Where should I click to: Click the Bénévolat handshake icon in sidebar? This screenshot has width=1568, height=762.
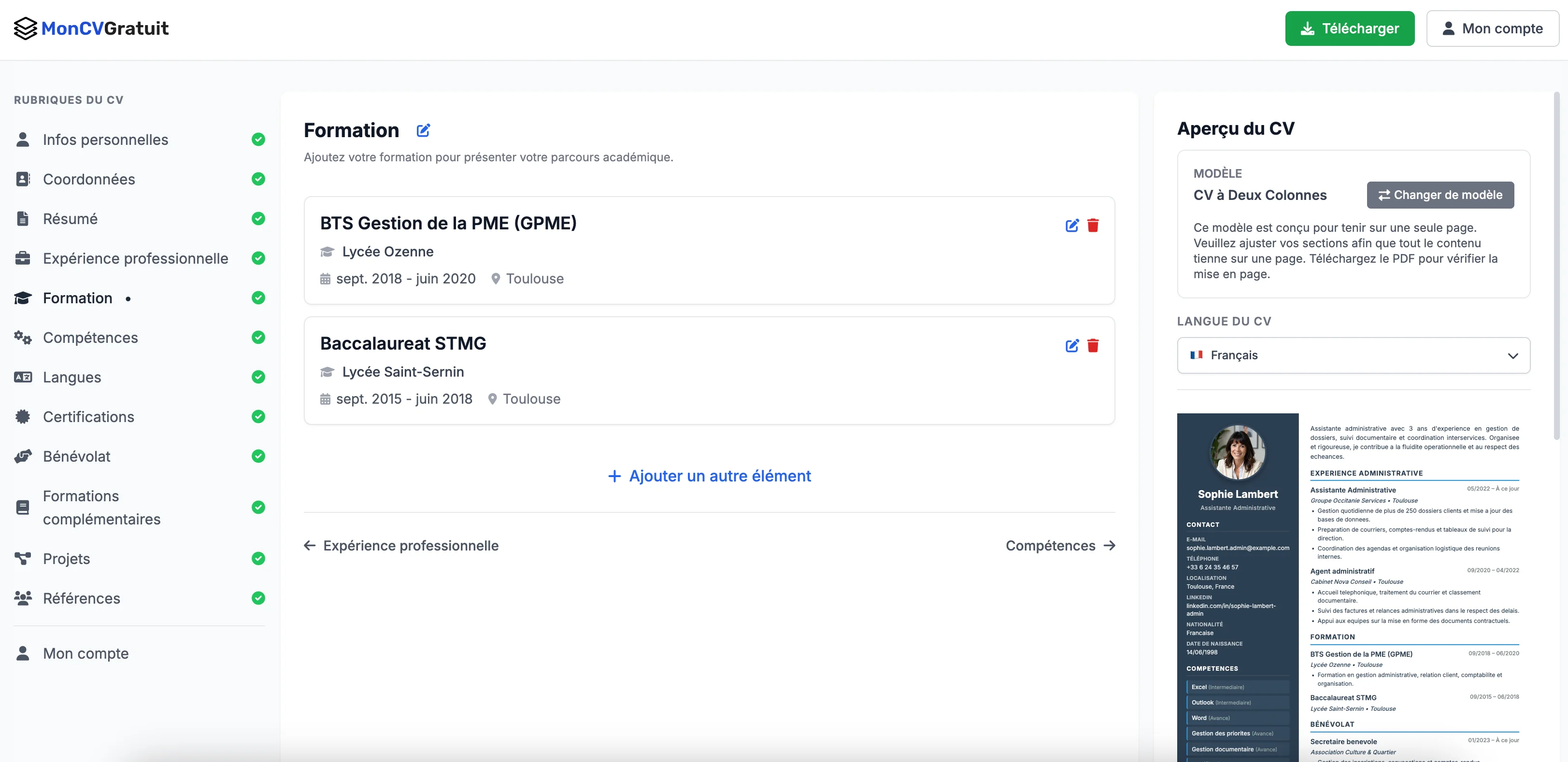[x=23, y=456]
